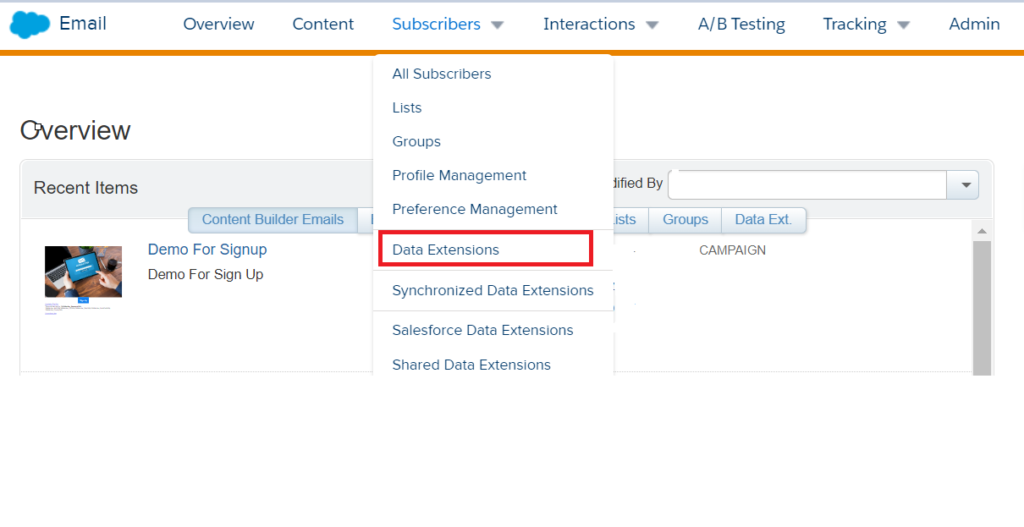Select All Subscribers from the menu
The width and height of the screenshot is (1024, 527).
click(441, 74)
